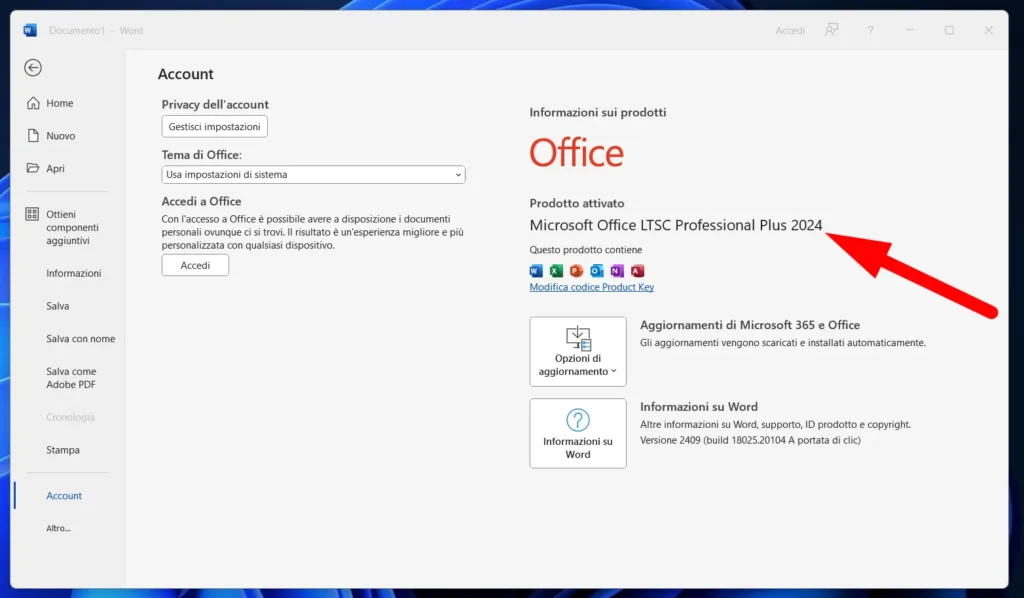Click the Microsoft Office LTSC Professional Plus 2024 text
This screenshot has height=598, width=1024.
676,225
